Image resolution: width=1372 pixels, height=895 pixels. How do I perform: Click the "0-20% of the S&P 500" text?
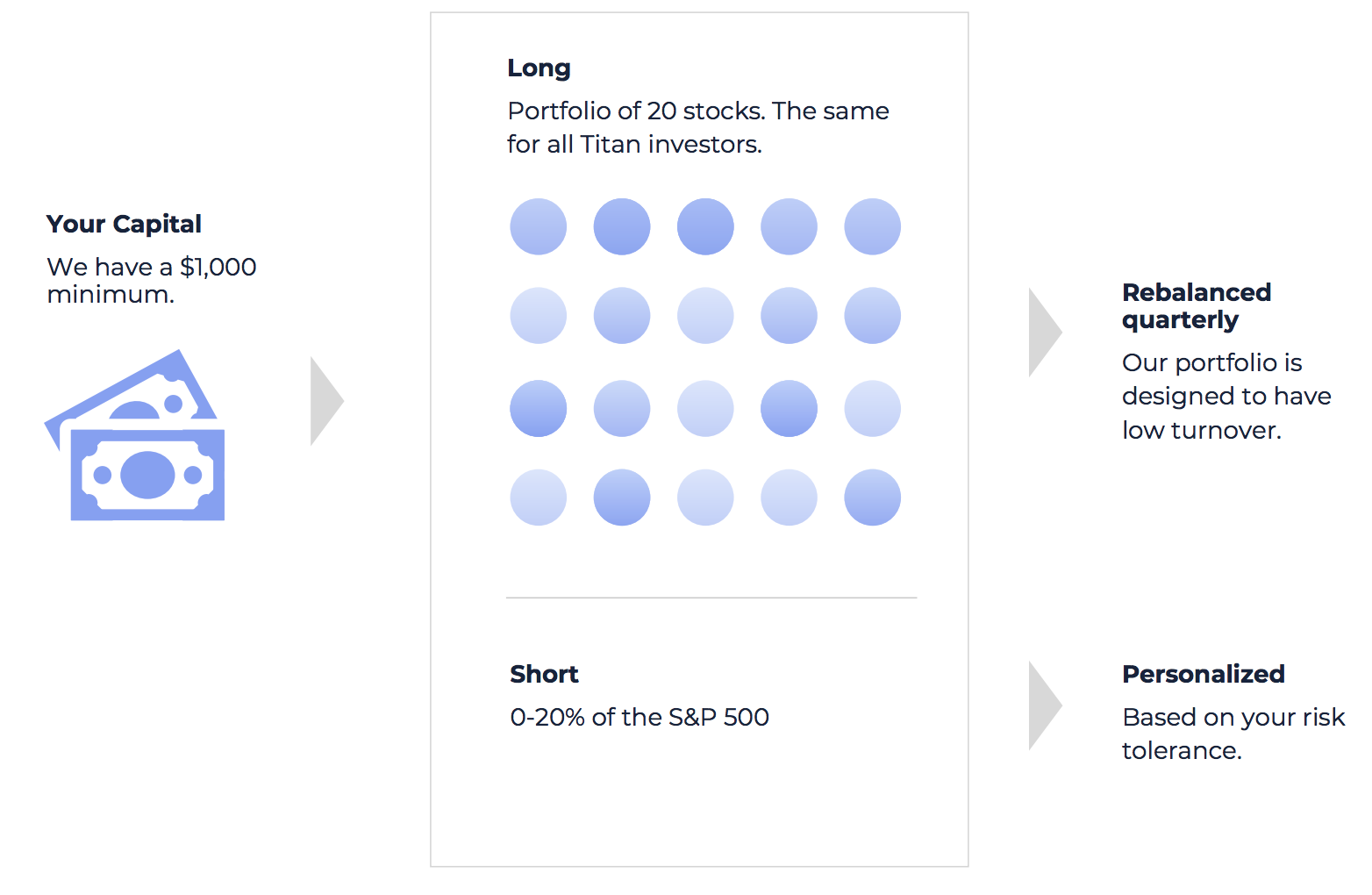640,717
